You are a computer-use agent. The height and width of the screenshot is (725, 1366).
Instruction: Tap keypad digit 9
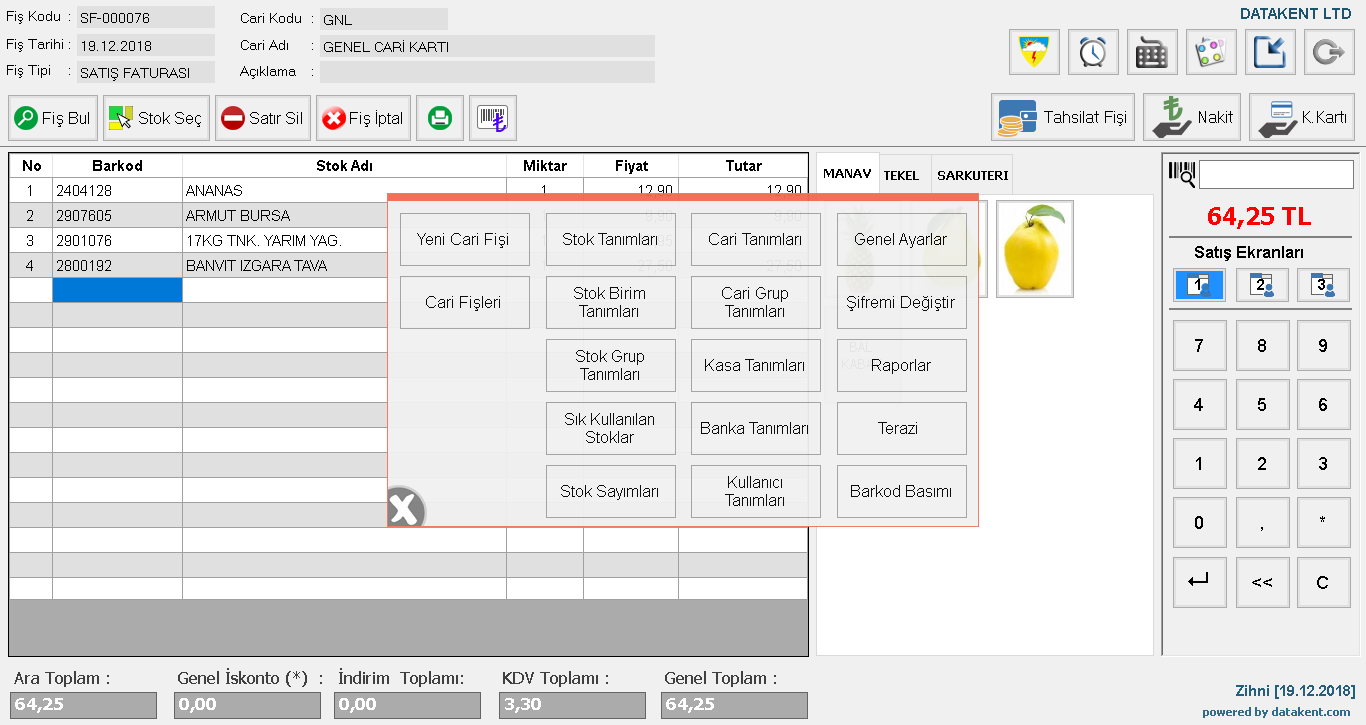[x=1323, y=346]
